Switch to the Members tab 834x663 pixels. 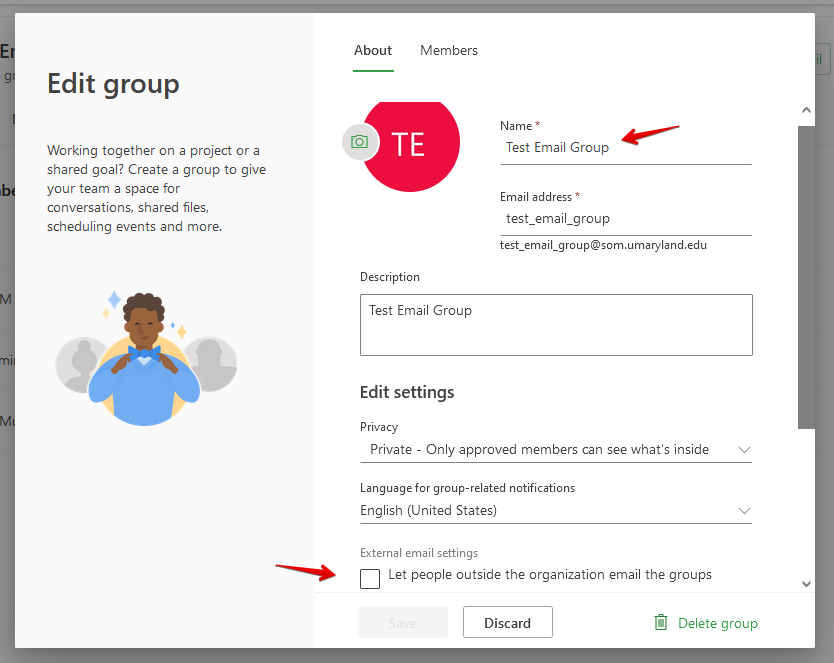449,50
